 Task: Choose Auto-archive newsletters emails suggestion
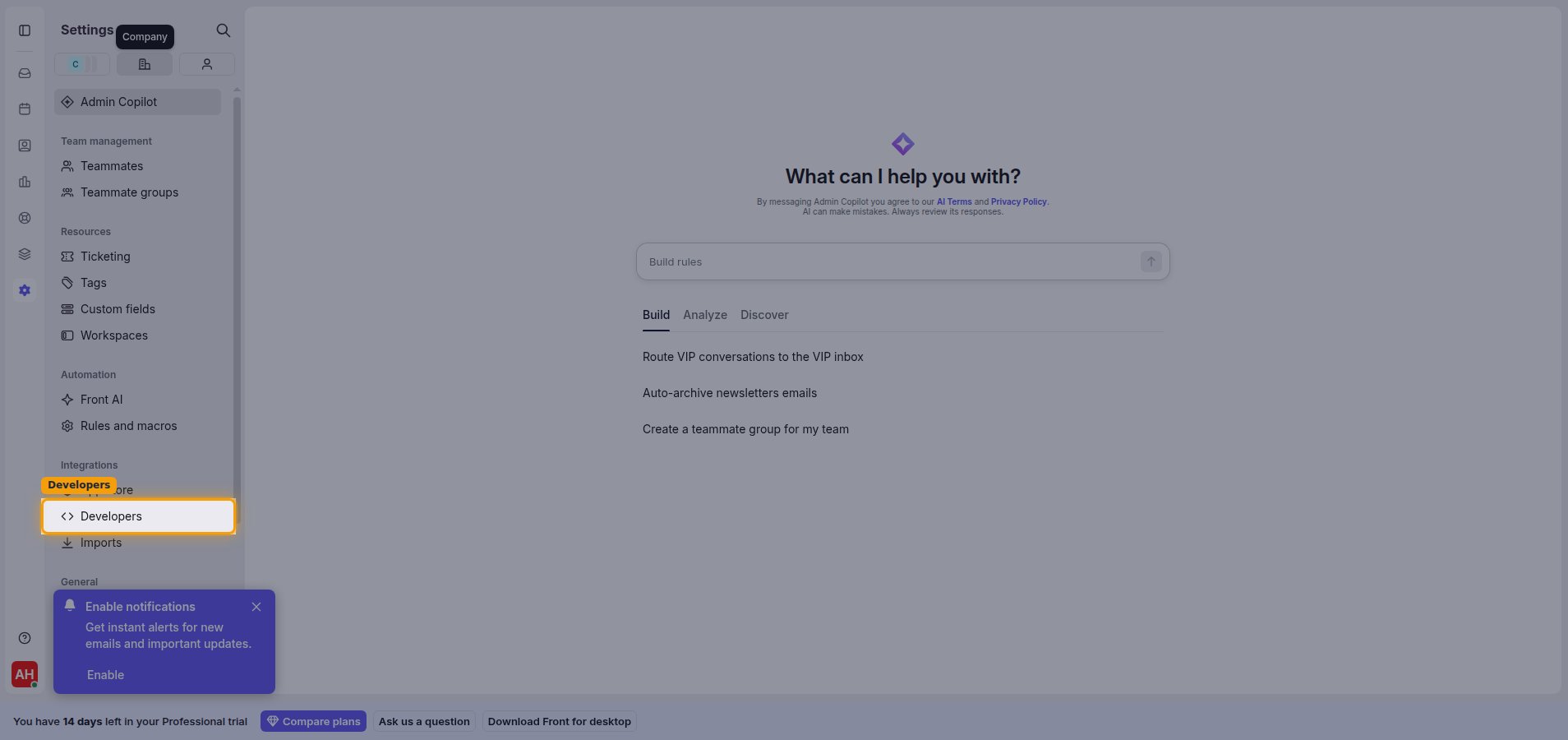click(x=730, y=393)
